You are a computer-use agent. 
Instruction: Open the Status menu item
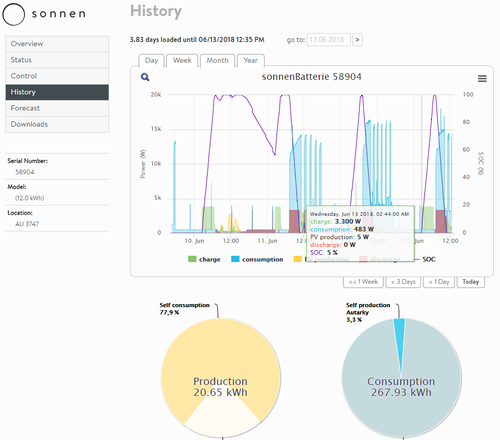pyautogui.click(x=57, y=60)
